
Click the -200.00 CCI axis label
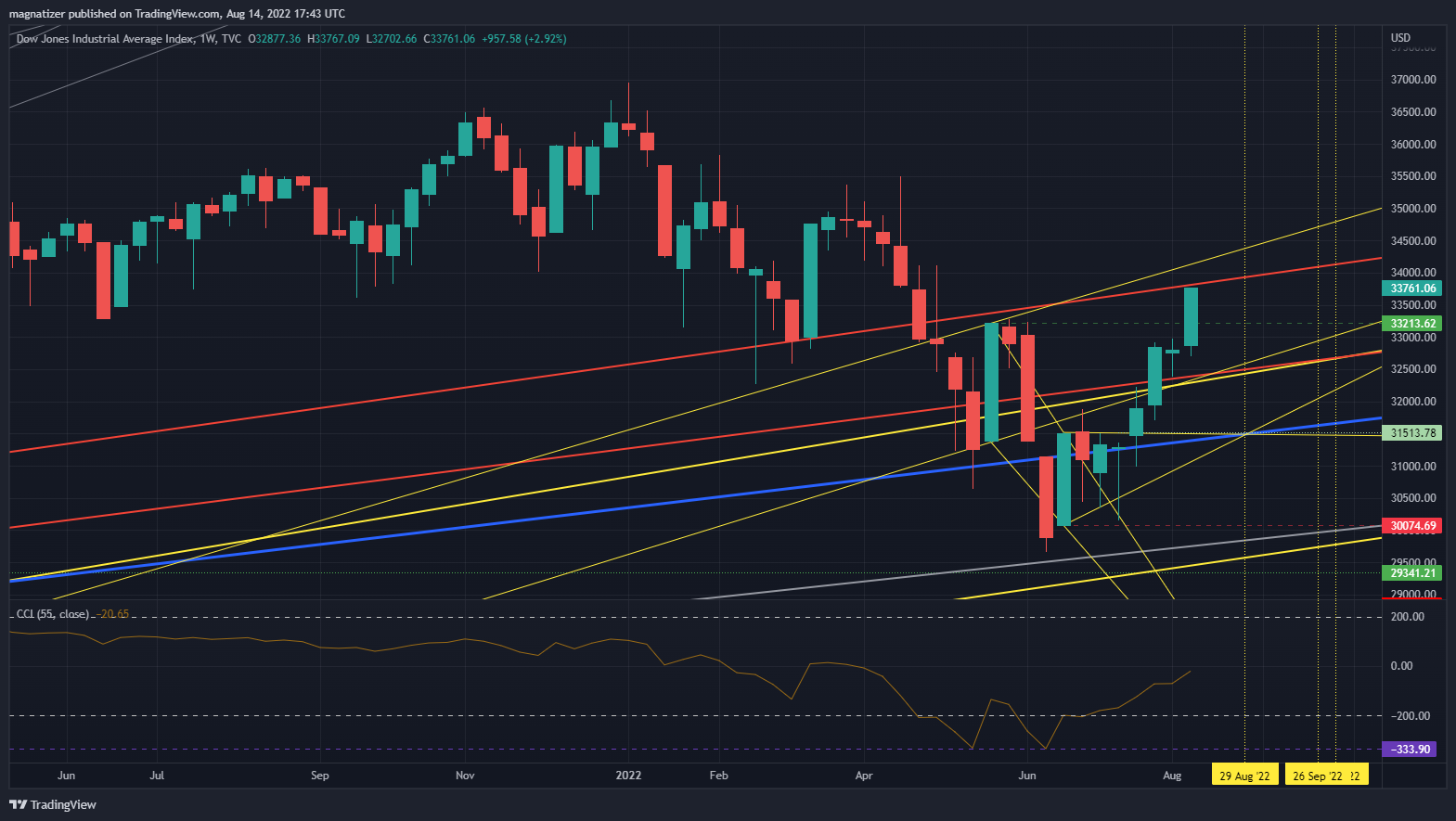[1410, 716]
